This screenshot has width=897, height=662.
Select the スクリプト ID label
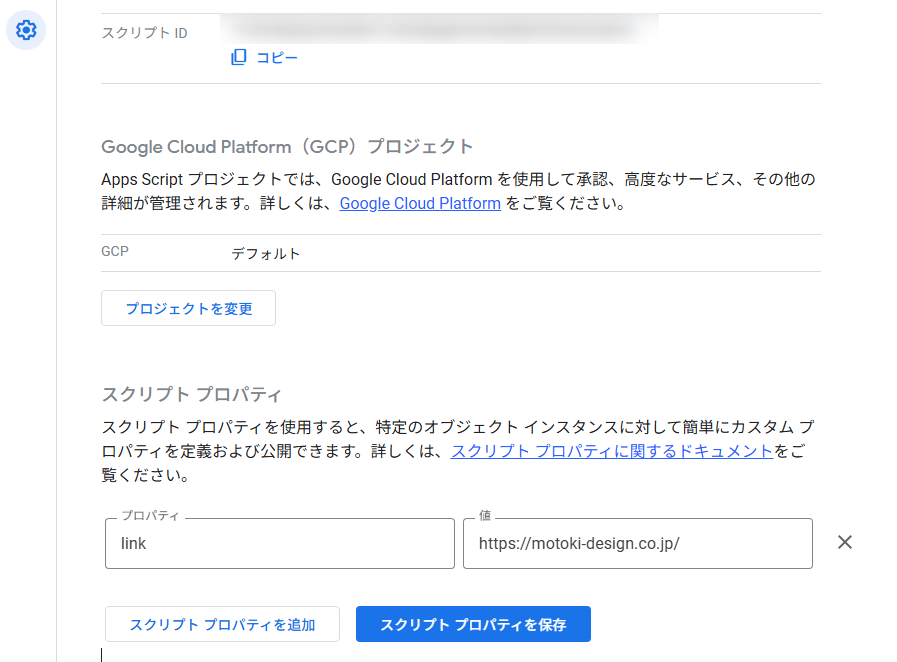tap(145, 33)
